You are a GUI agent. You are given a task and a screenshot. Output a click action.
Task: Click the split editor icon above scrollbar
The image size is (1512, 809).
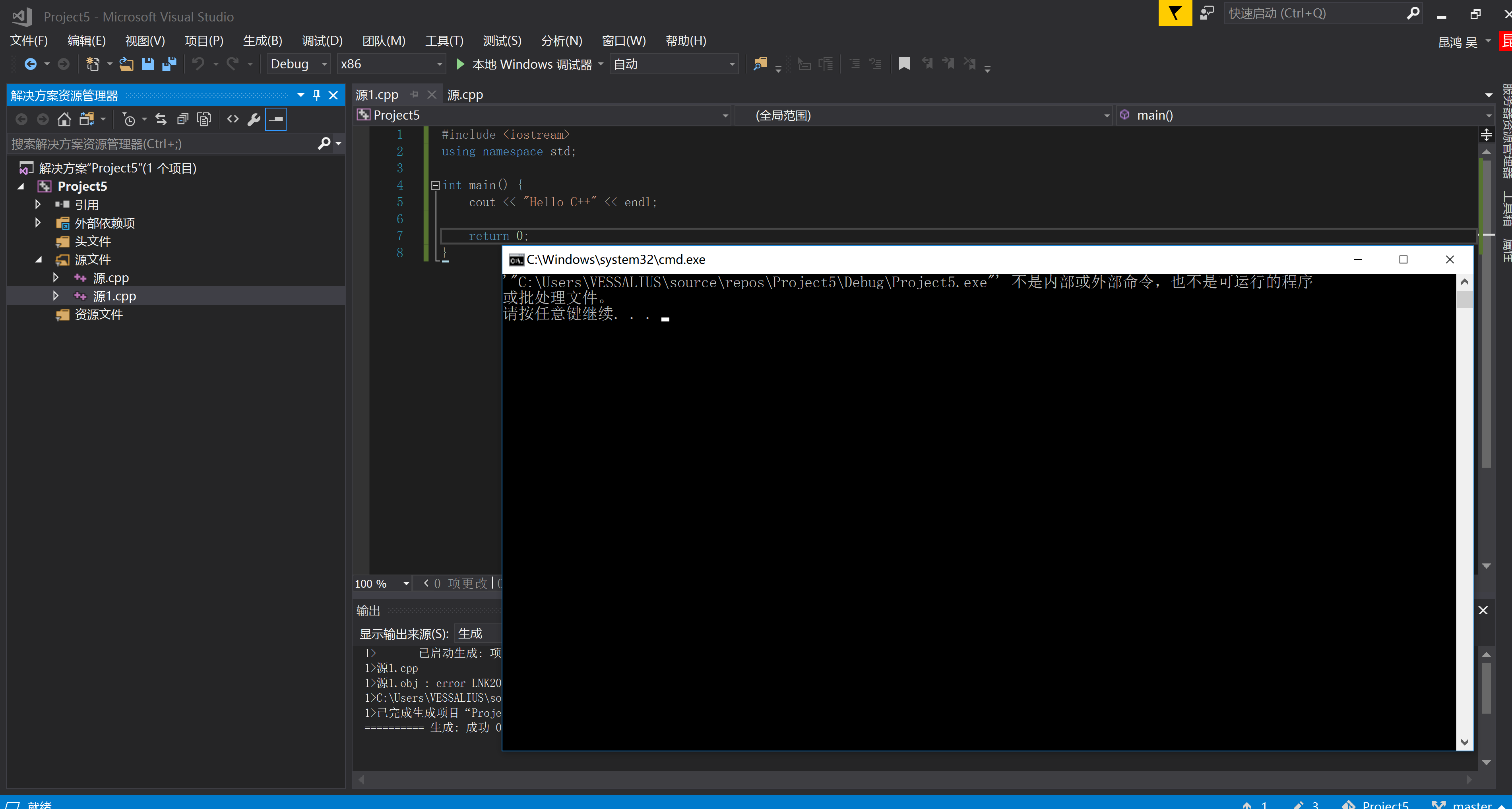tap(1486, 135)
